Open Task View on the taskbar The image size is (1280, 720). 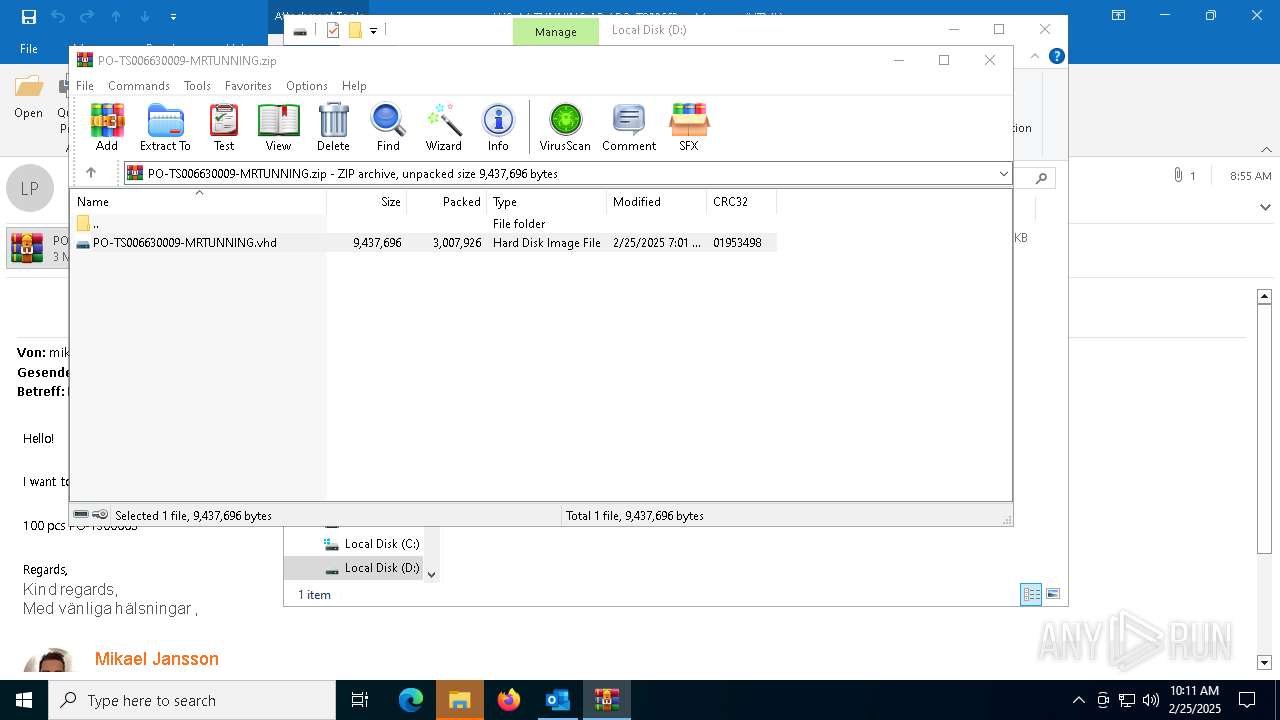(x=360, y=700)
